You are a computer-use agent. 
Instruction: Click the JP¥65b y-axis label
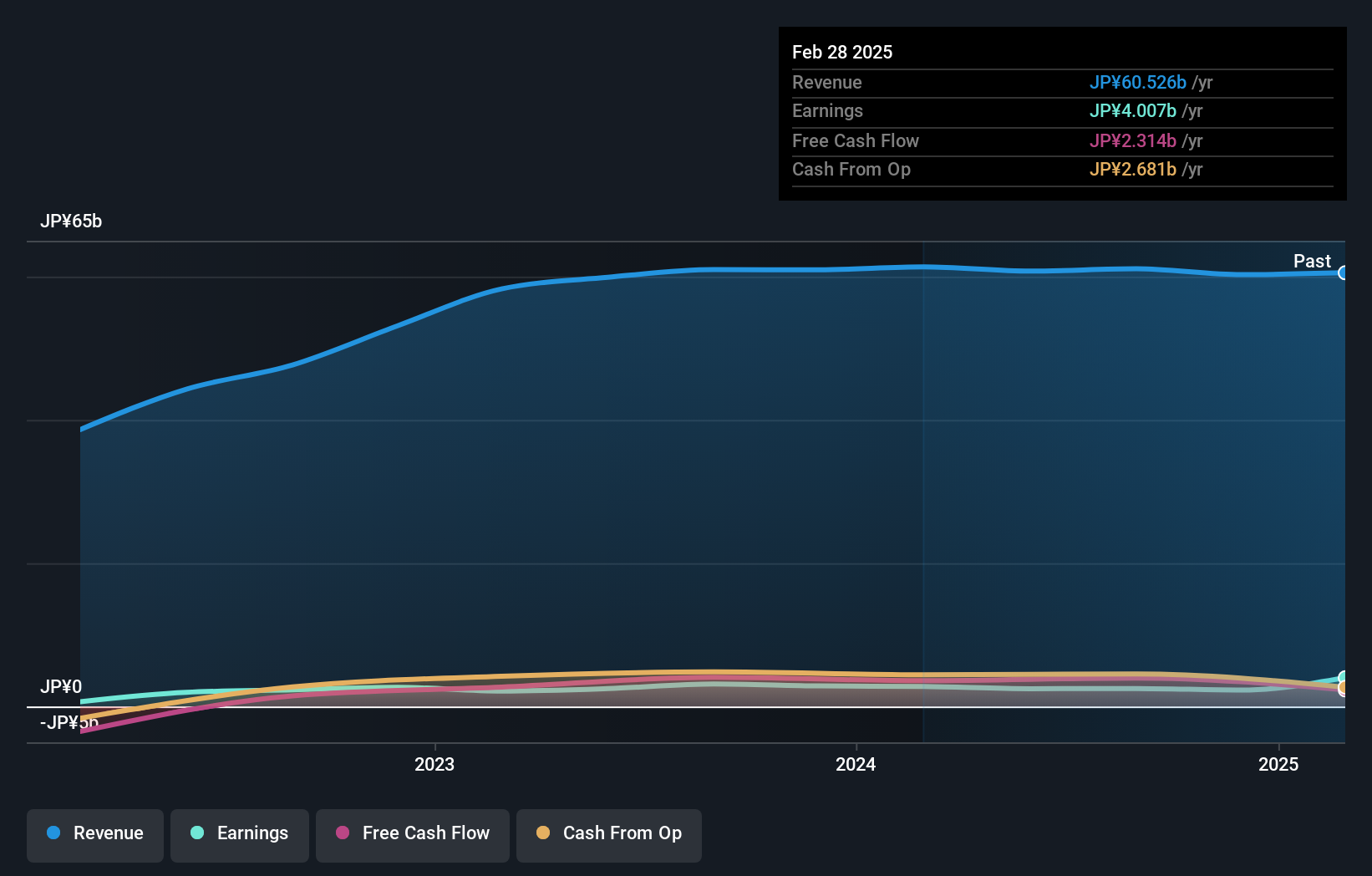tap(71, 221)
